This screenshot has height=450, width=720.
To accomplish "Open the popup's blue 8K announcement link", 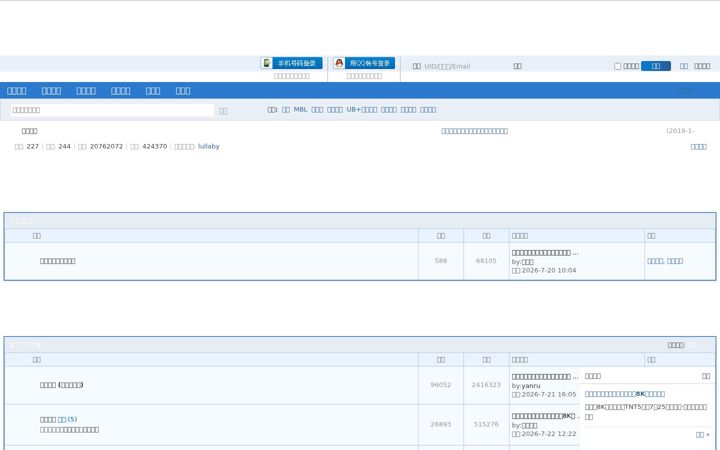I will tap(625, 394).
